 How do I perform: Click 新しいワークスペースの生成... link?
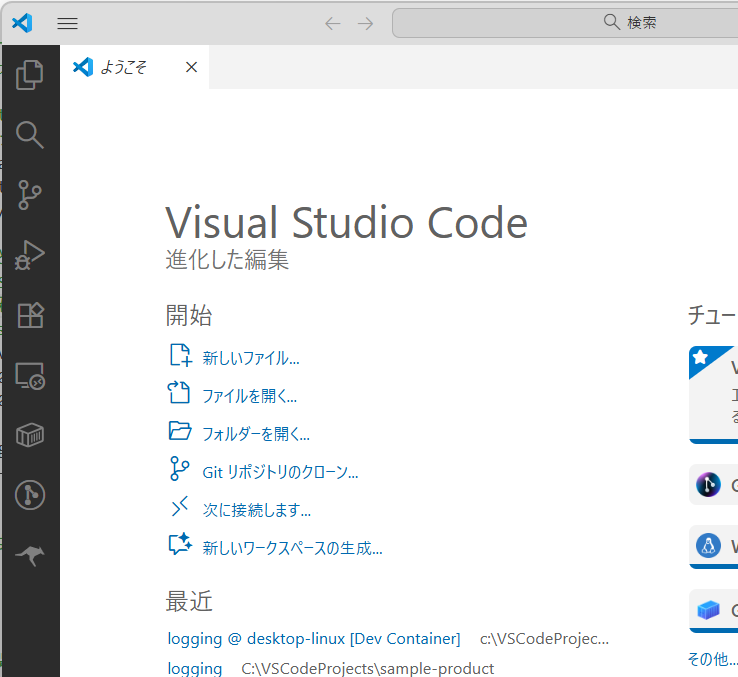point(292,548)
